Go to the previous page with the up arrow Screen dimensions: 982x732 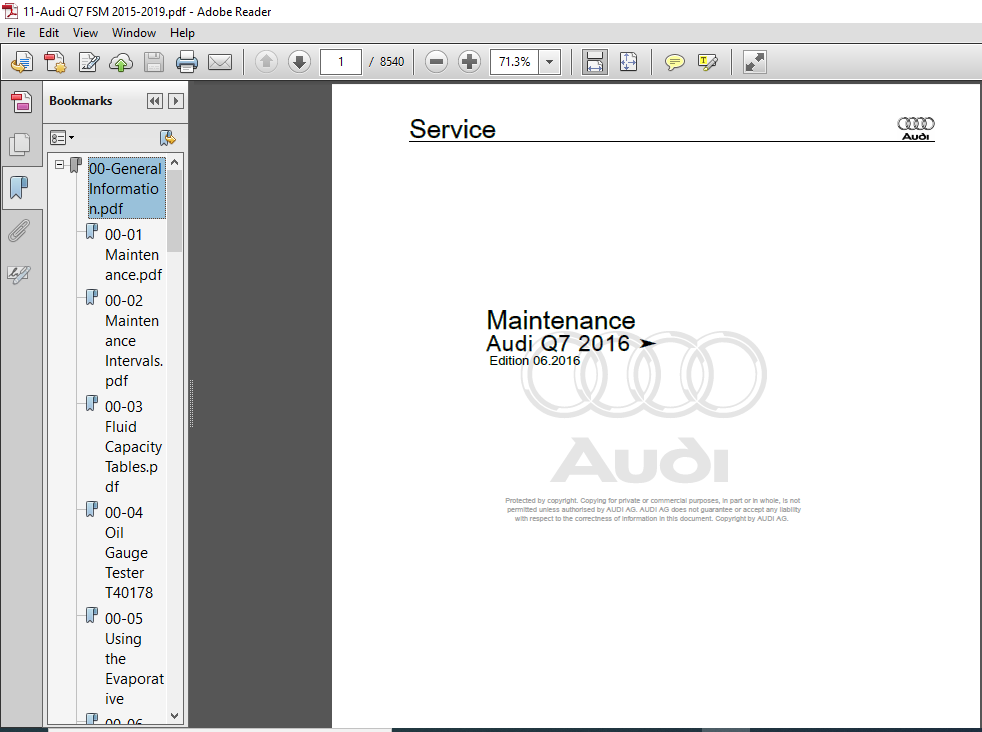pyautogui.click(x=266, y=62)
